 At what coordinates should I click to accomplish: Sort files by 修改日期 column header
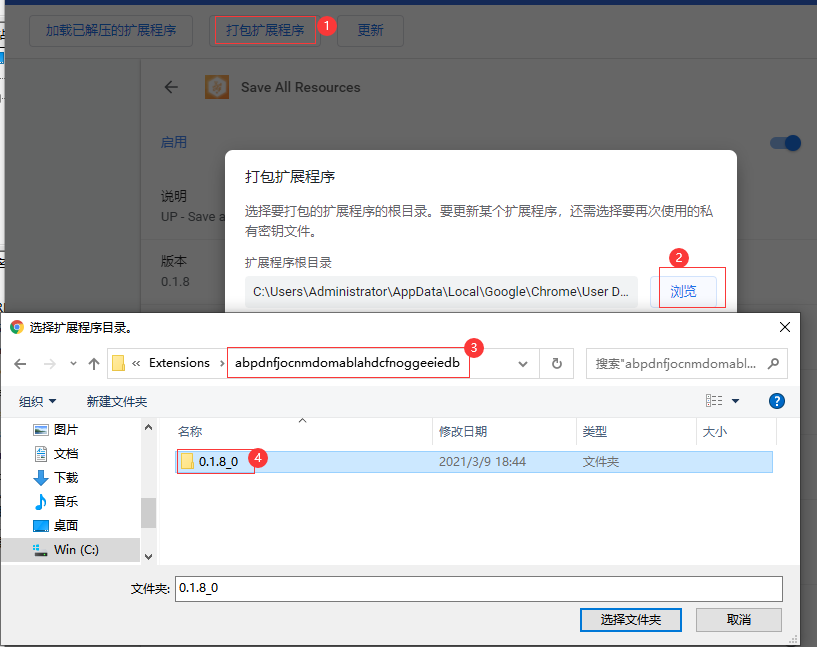(463, 431)
